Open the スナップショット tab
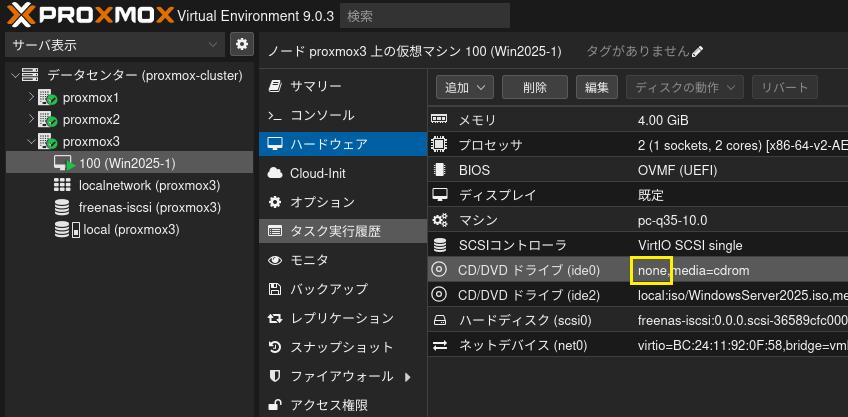The image size is (848, 417). 343,347
